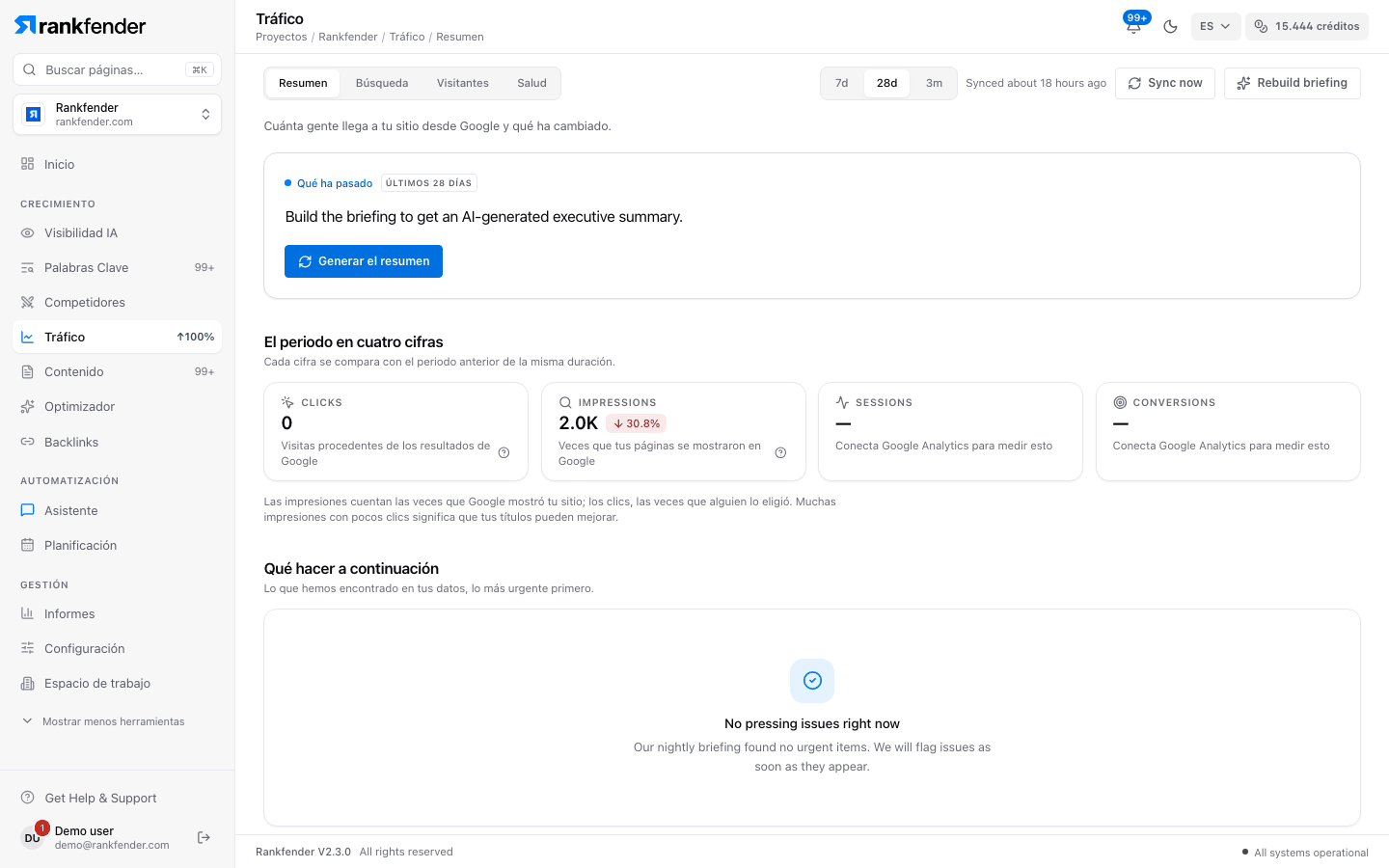Select the 3m time range
Viewport: 1389px width, 868px height.
click(934, 83)
